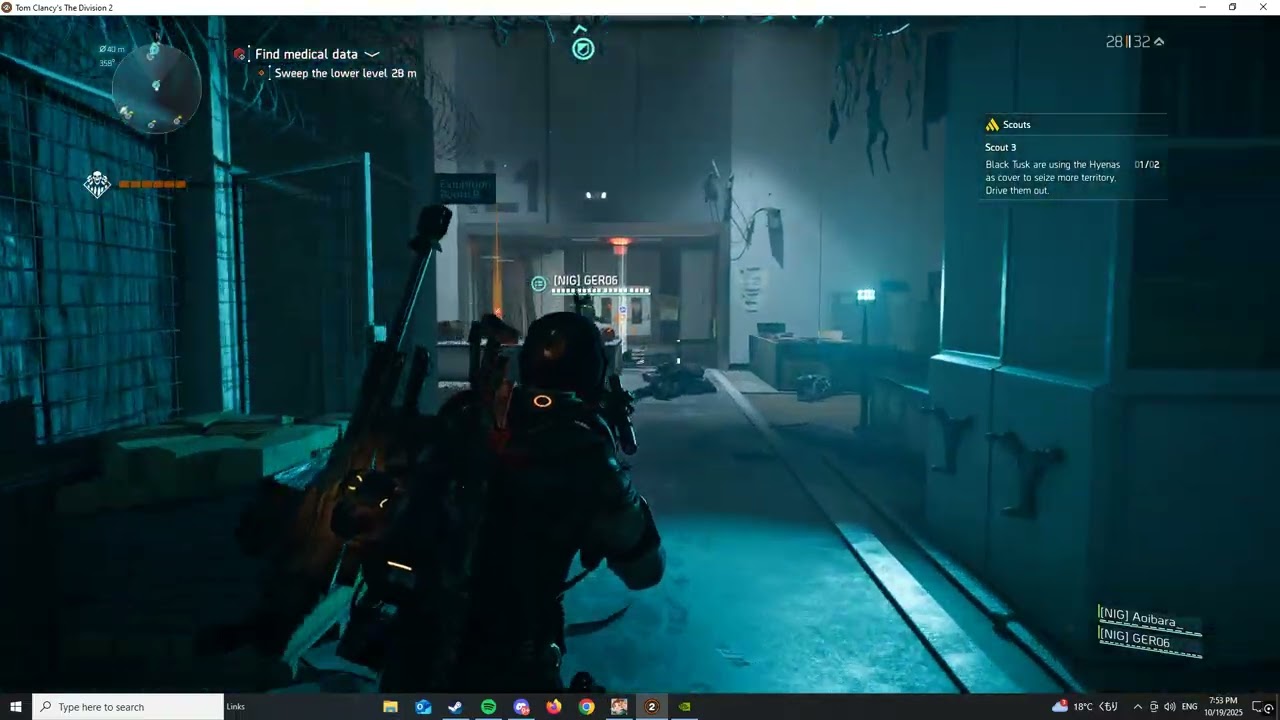Open Spotify from the taskbar
This screenshot has height=720, width=1280.
point(488,707)
